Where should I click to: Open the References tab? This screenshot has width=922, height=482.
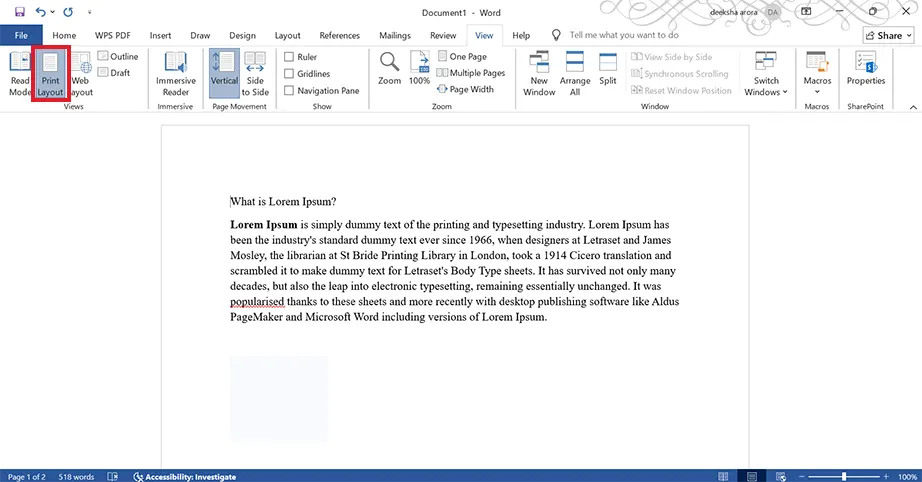339,35
